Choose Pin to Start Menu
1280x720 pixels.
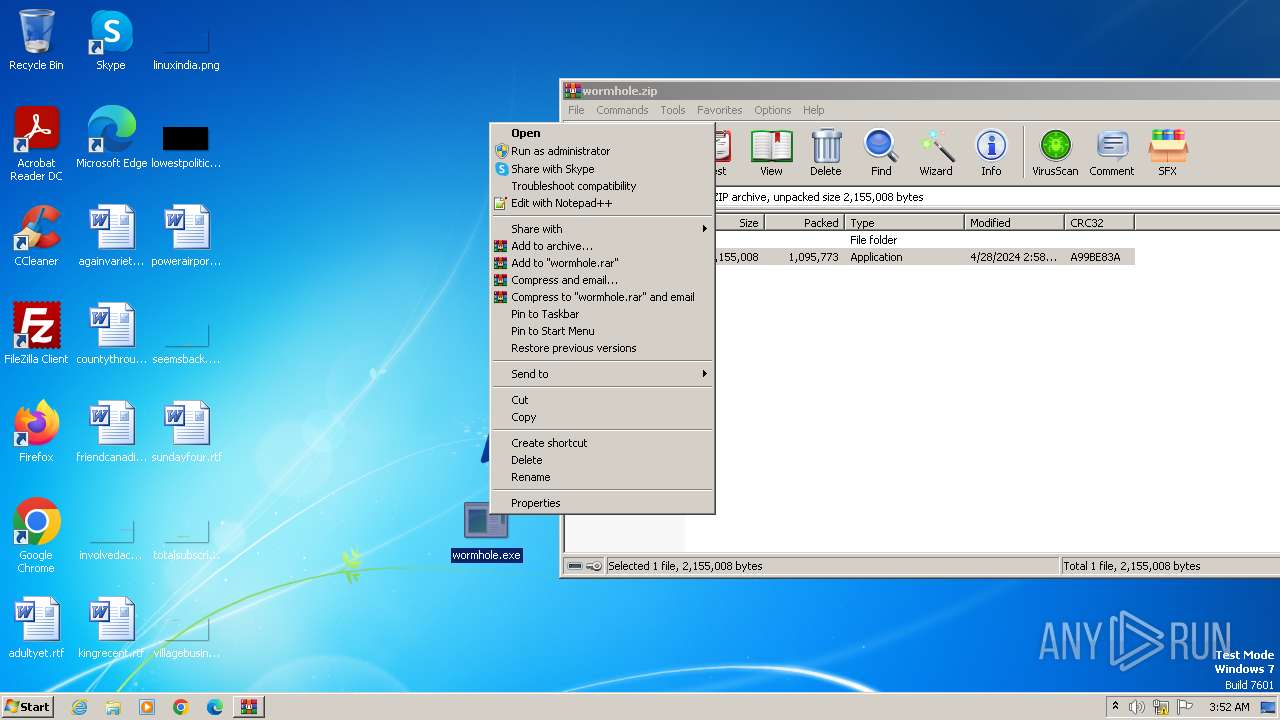point(602,331)
